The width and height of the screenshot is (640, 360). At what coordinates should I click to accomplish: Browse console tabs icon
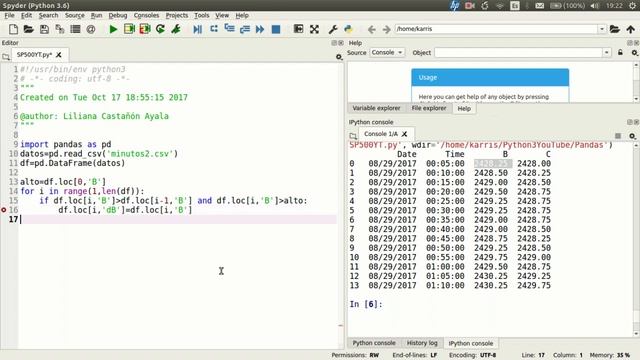tap(353, 136)
